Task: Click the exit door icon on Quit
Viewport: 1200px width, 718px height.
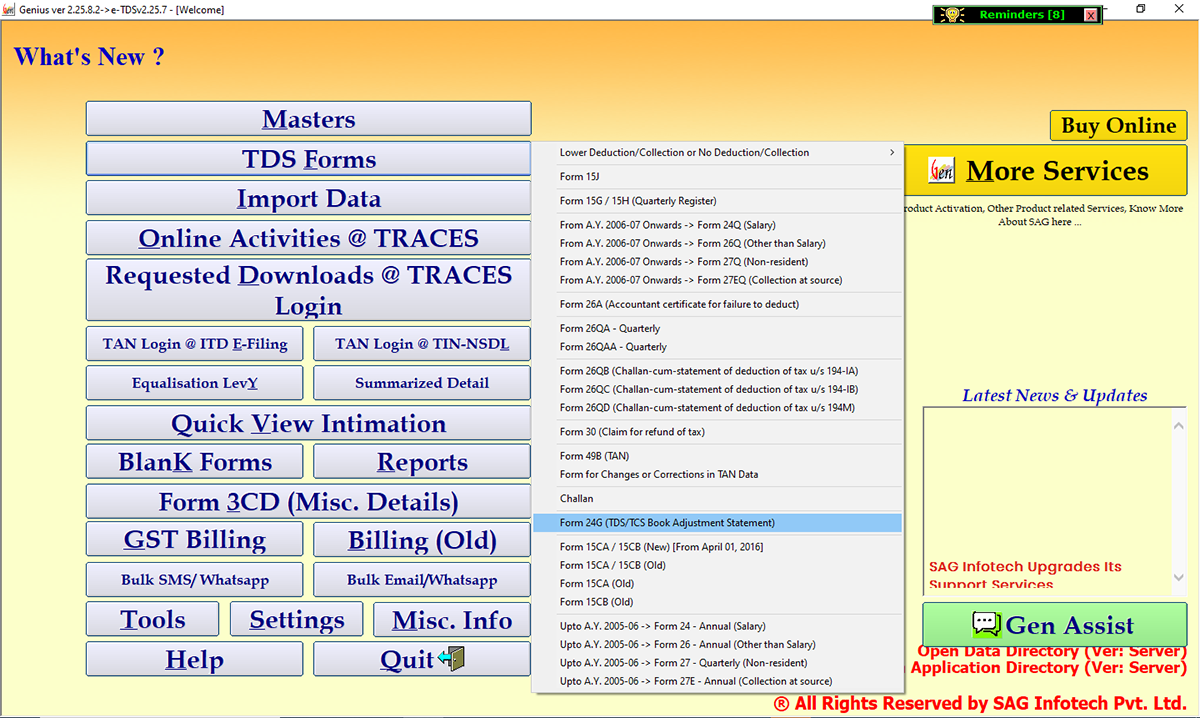Action: pyautogui.click(x=452, y=659)
